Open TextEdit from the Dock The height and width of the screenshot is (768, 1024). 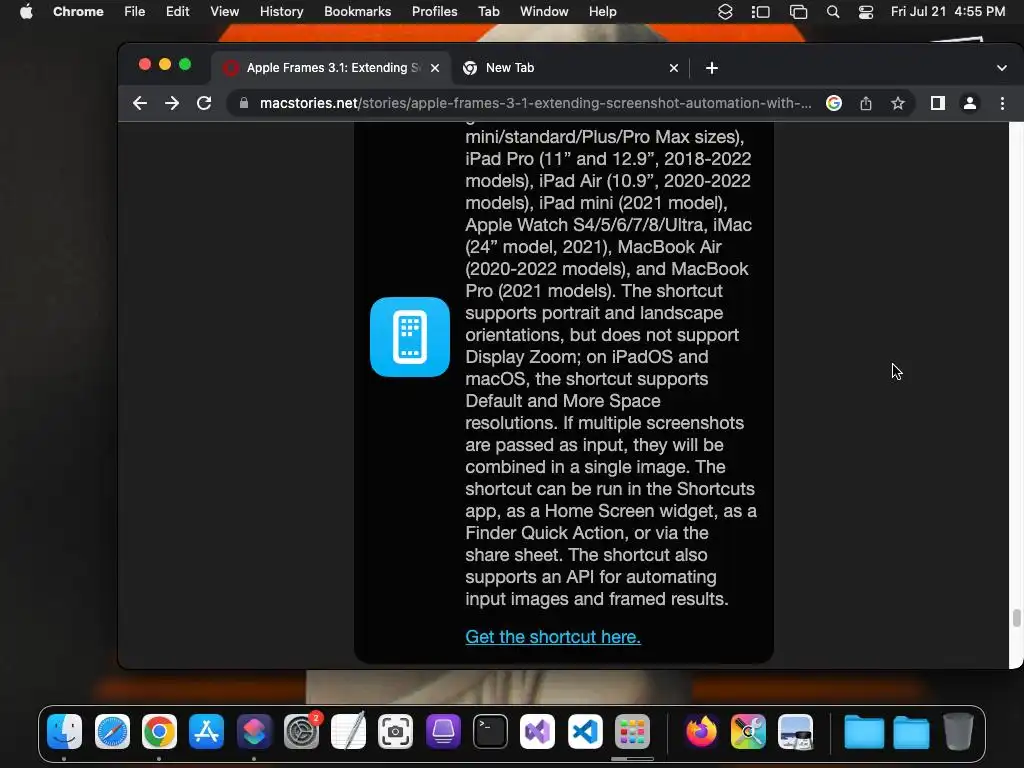[349, 731]
